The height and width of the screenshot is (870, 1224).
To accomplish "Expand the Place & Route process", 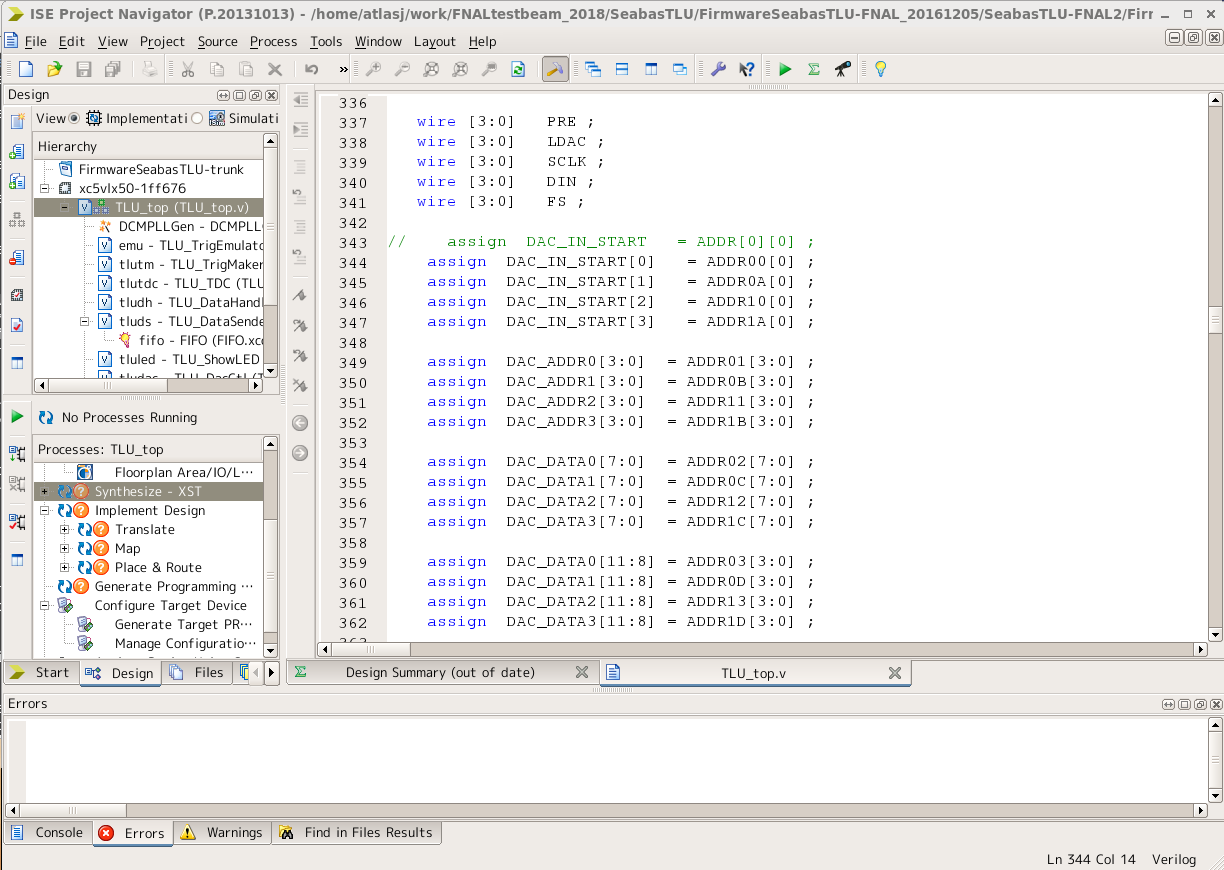I will tap(65, 568).
